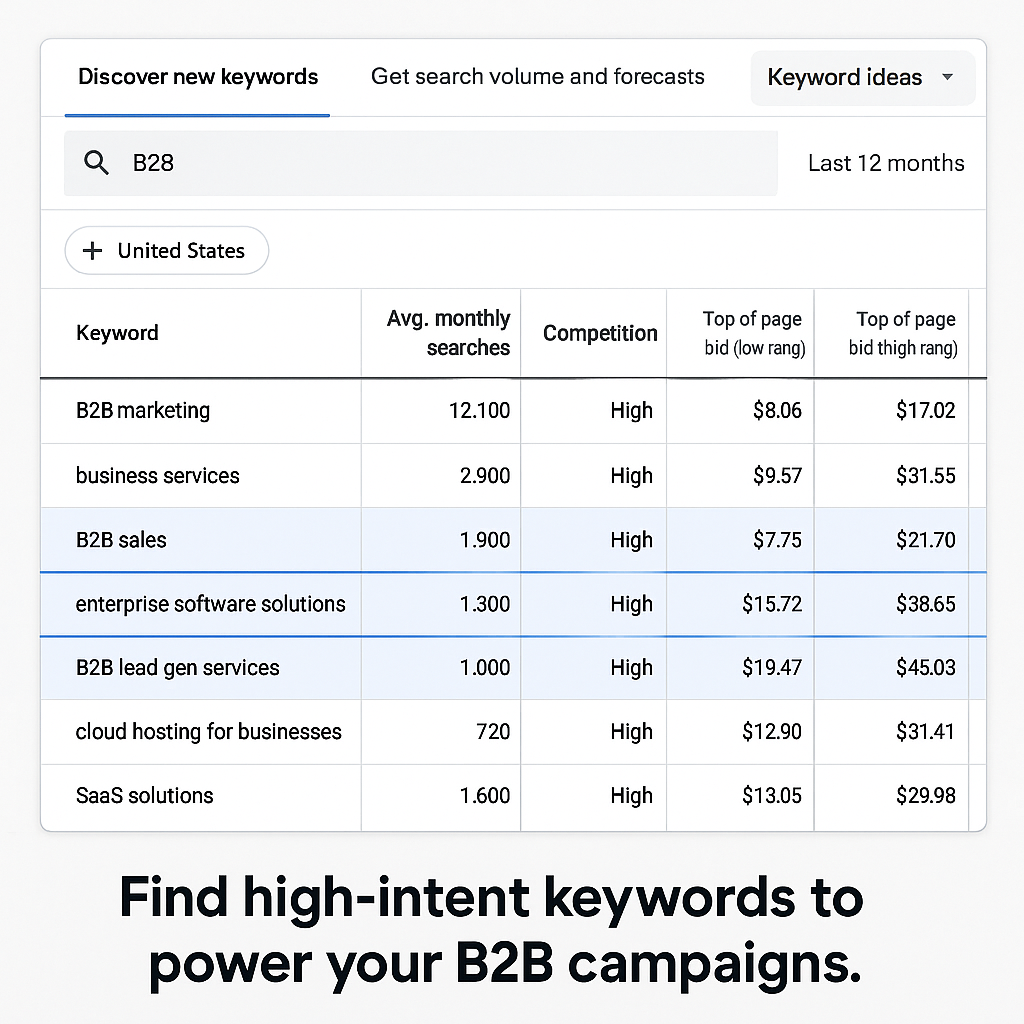Click the 2.900 searches value
This screenshot has height=1024, width=1024.
(485, 476)
